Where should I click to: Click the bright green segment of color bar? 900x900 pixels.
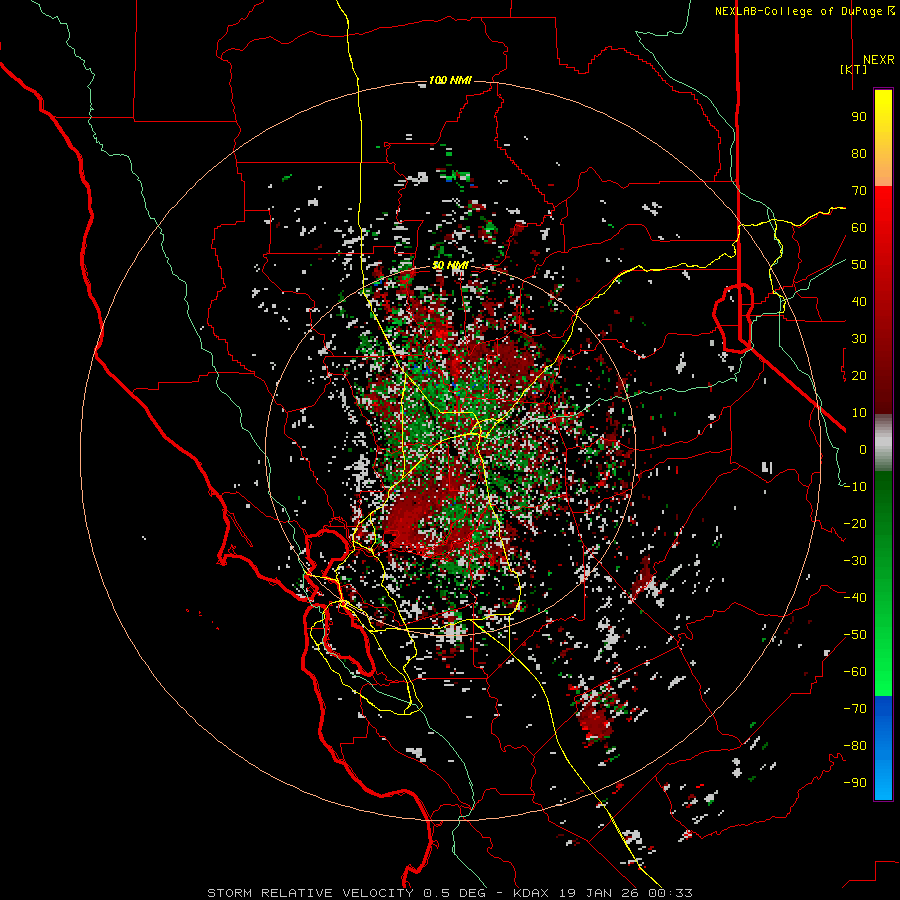point(883,584)
